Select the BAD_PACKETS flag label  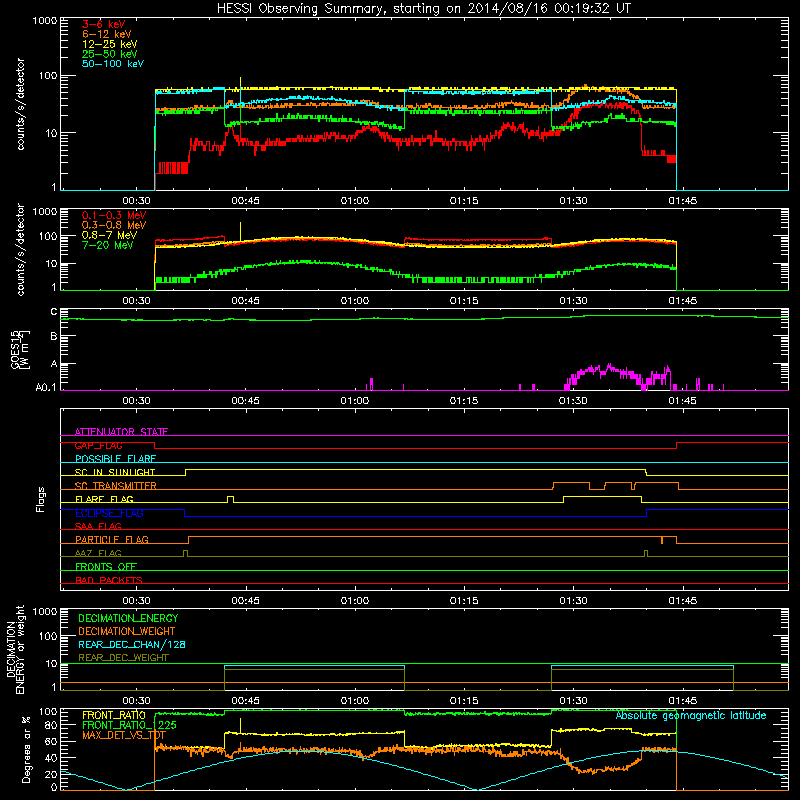pyautogui.click(x=109, y=580)
